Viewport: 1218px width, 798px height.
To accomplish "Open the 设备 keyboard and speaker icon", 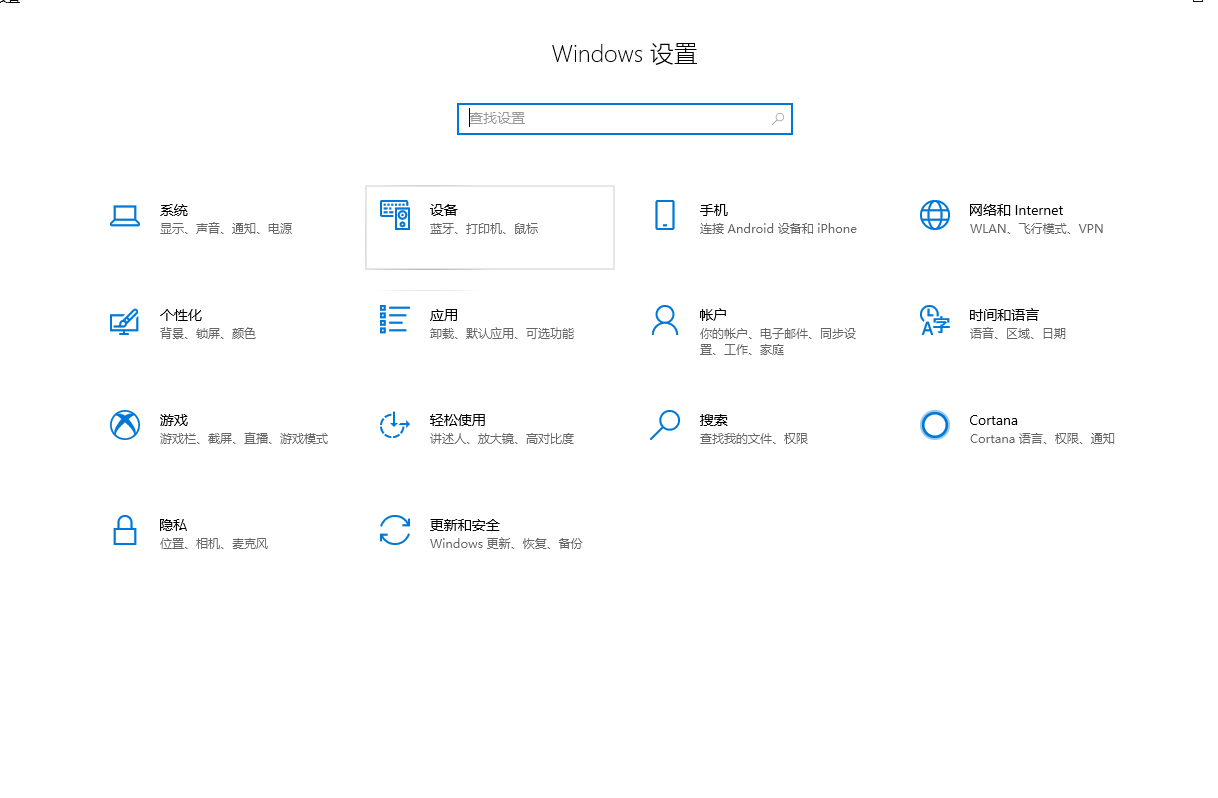I will [x=395, y=215].
